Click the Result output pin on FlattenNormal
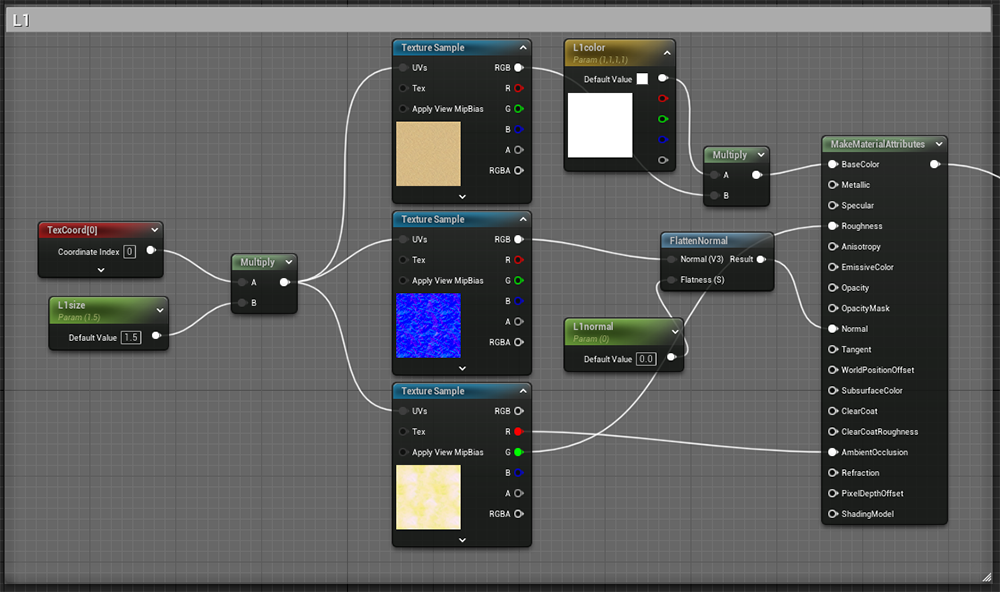 point(762,260)
